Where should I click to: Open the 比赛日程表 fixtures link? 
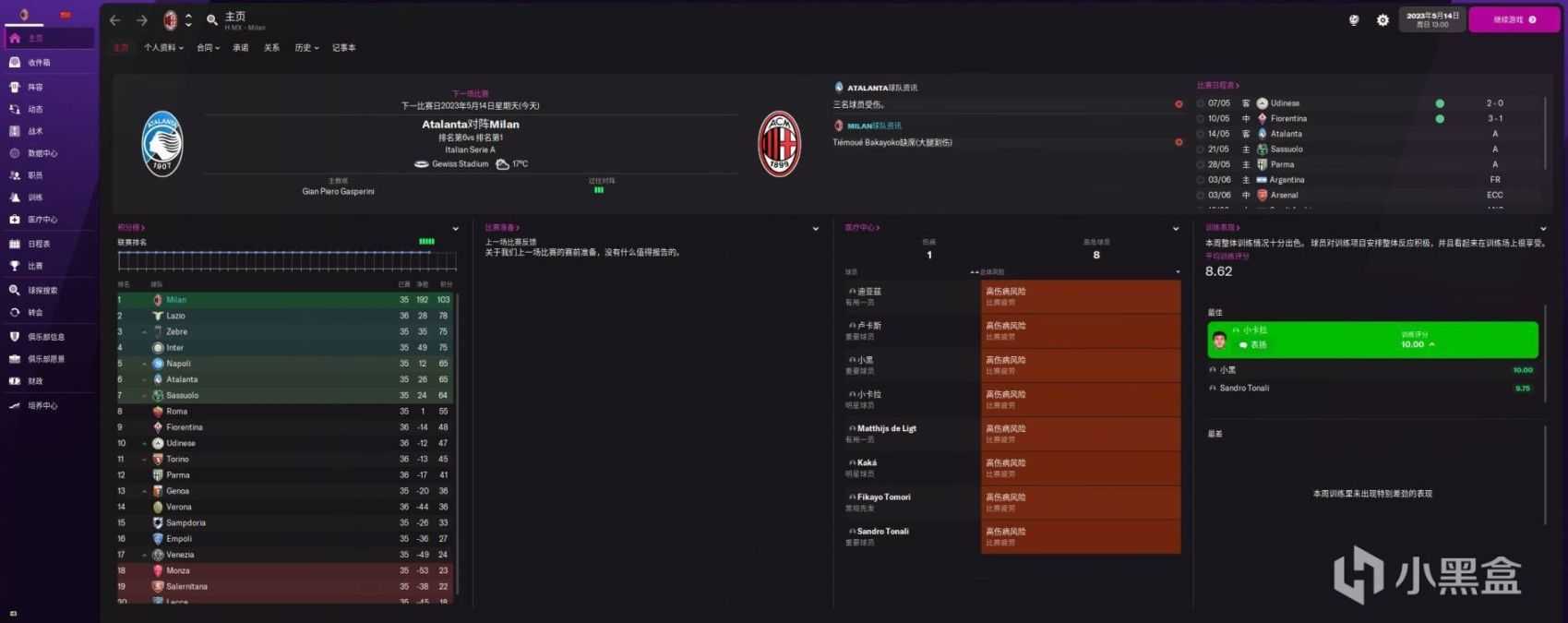coord(1218,86)
